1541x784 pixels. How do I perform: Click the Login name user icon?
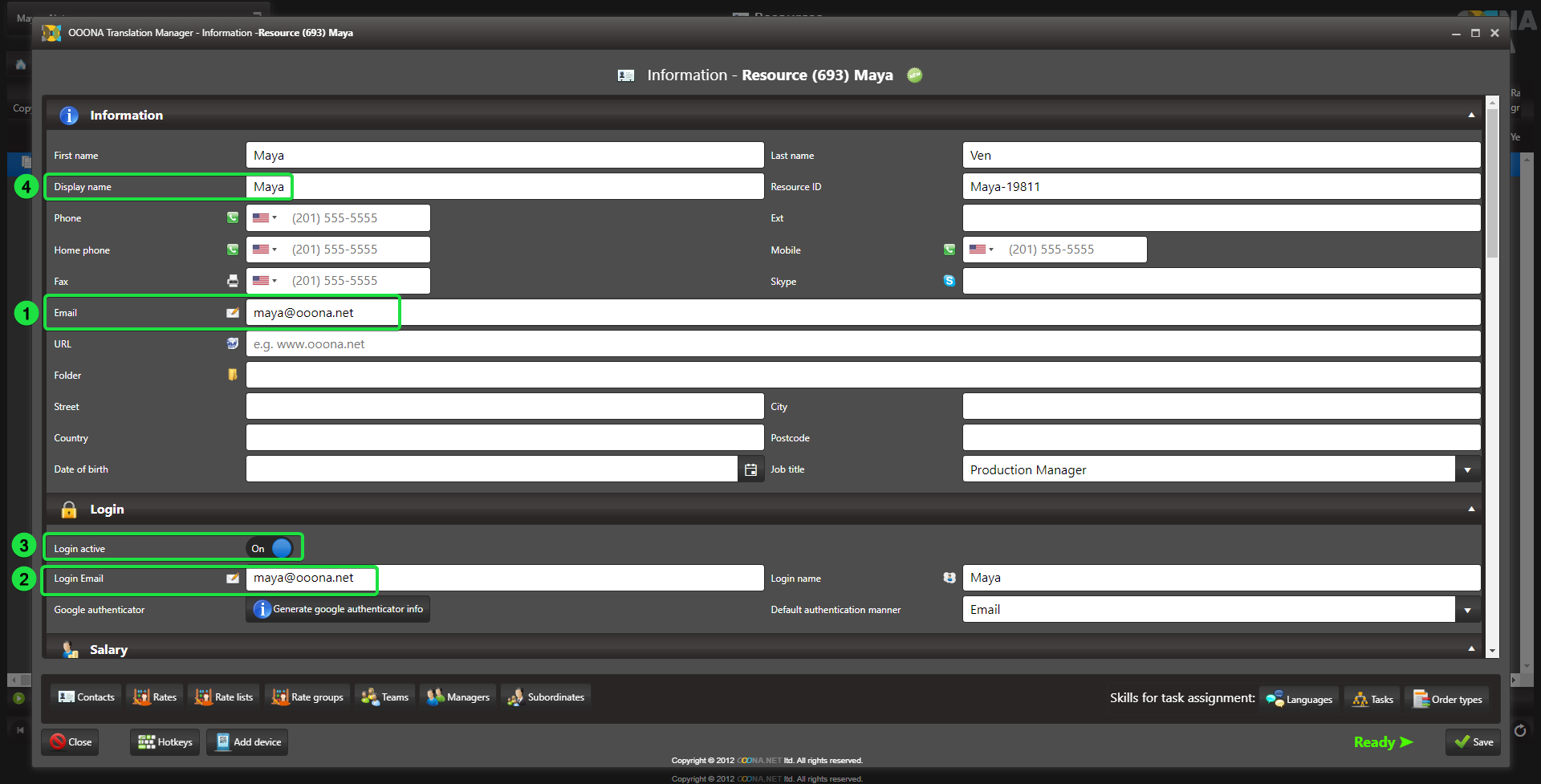click(949, 578)
